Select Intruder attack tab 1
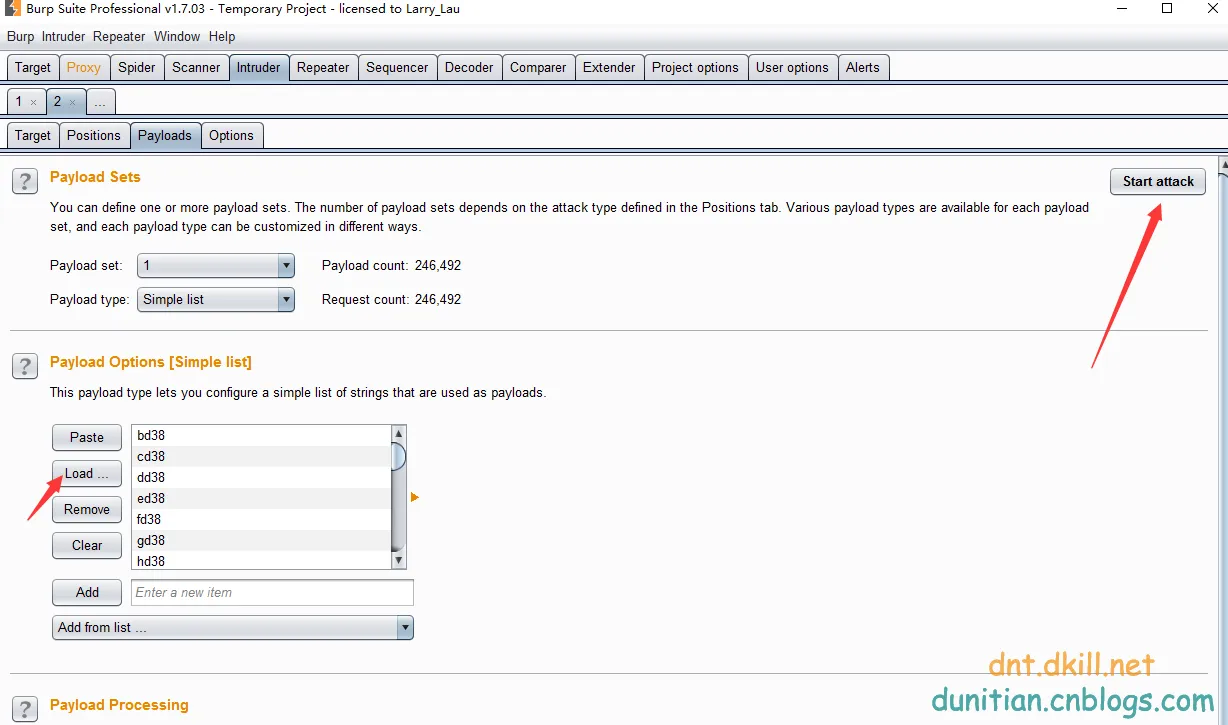 [18, 102]
